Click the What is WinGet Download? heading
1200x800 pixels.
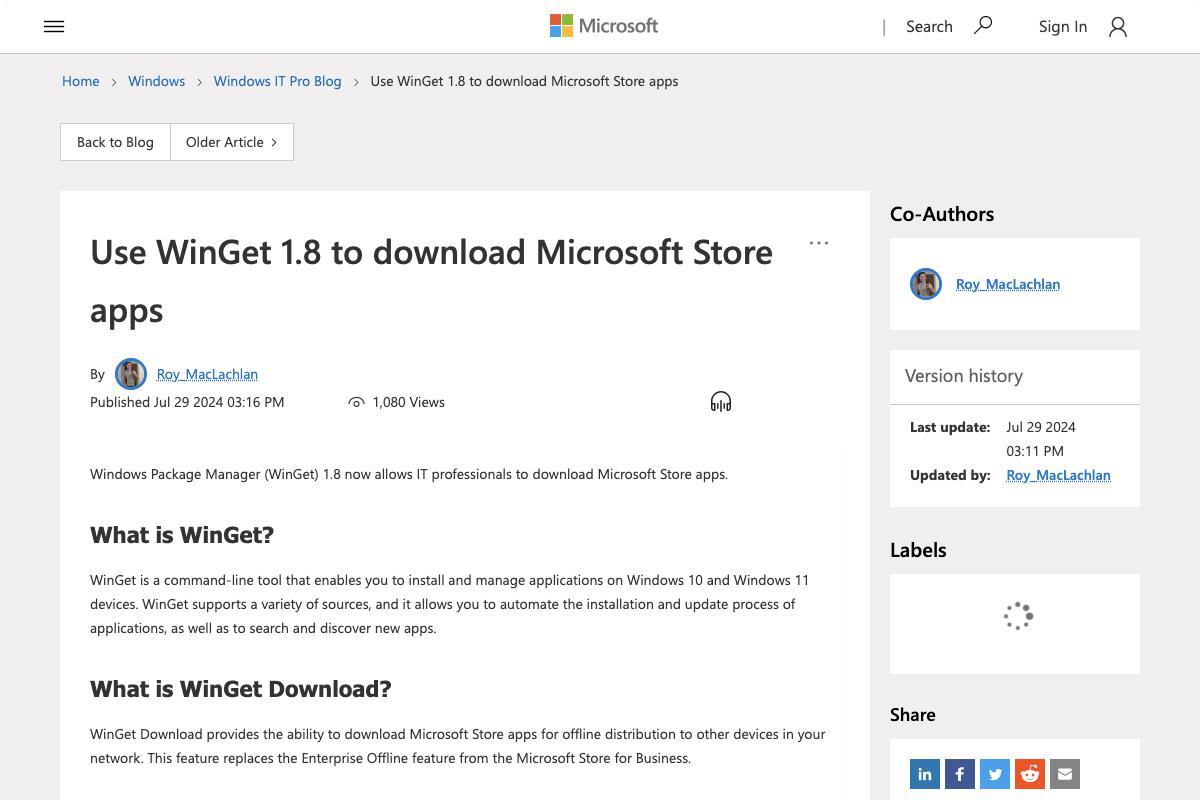pos(241,689)
